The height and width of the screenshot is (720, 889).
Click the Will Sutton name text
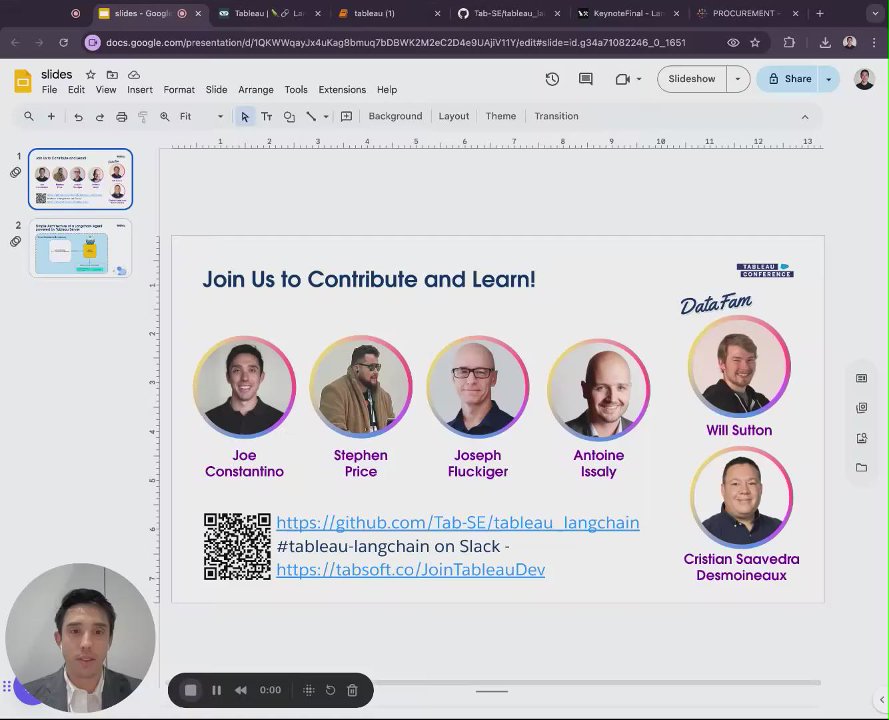pos(739,430)
